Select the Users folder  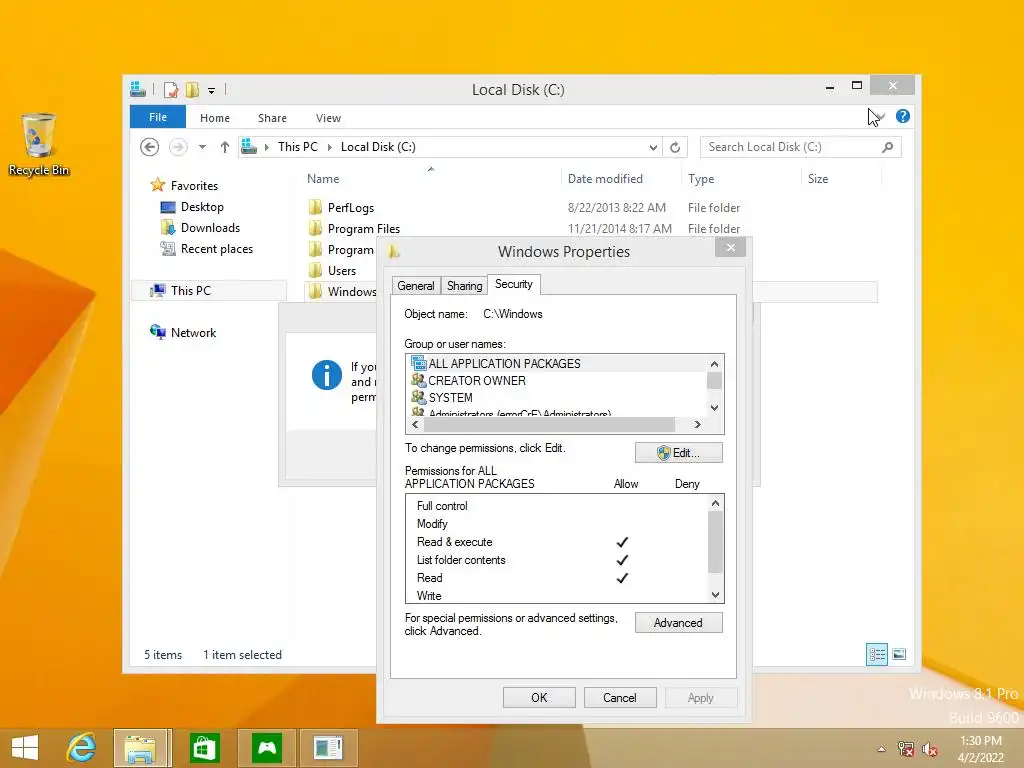click(x=342, y=270)
